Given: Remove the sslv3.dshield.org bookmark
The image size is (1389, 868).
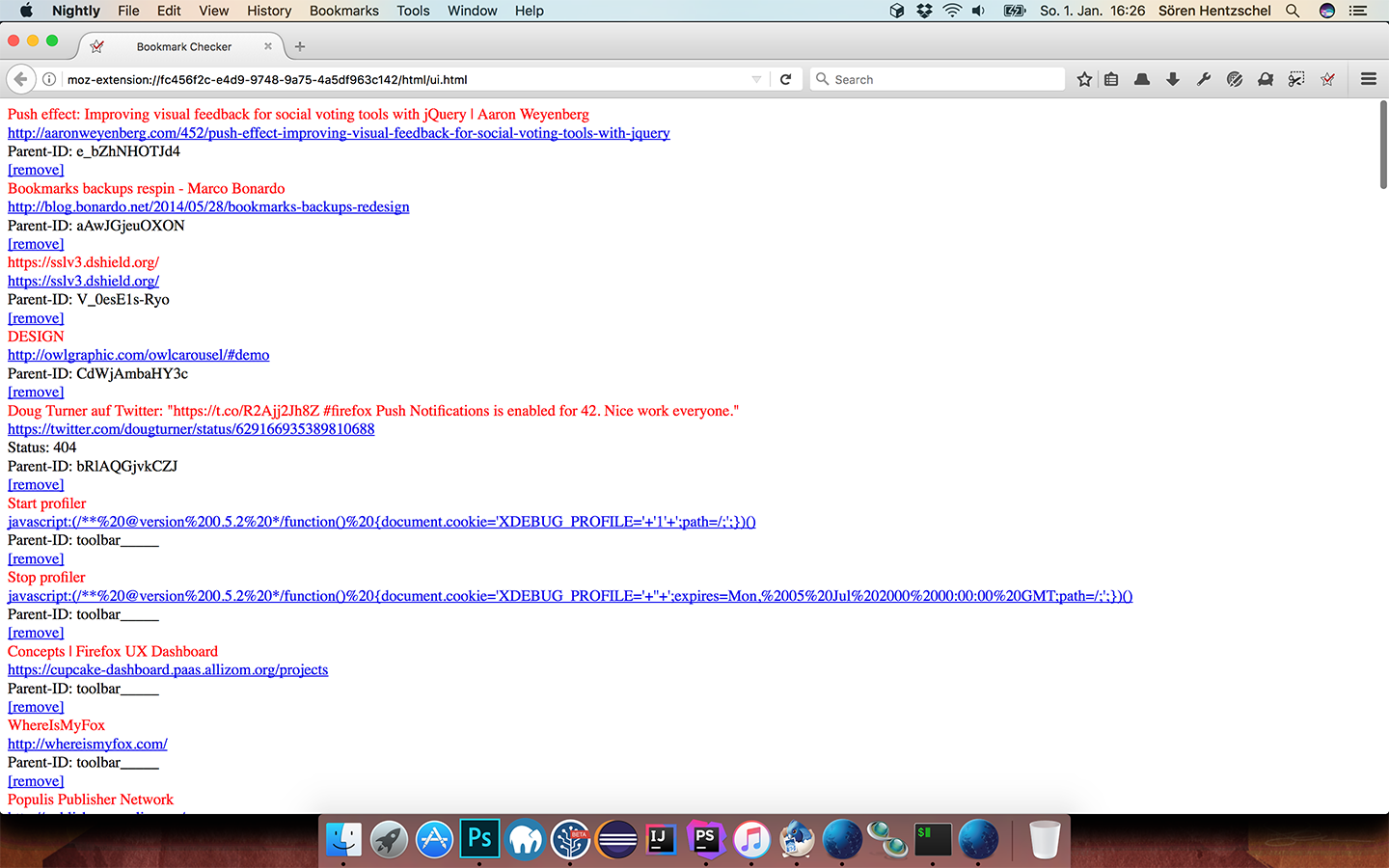Looking at the screenshot, I should (36, 318).
